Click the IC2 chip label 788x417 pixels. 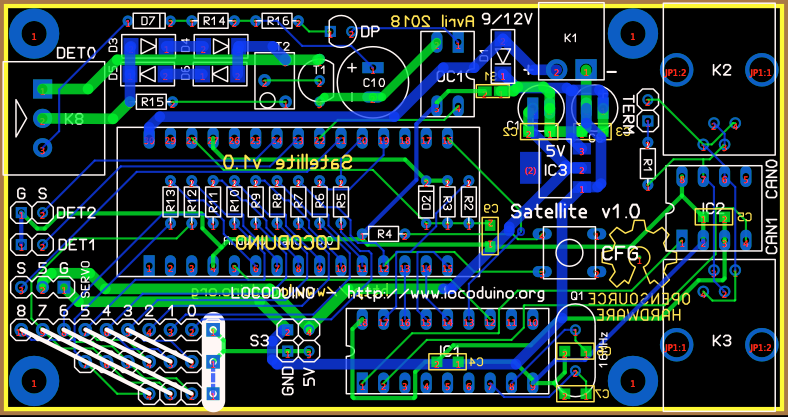(x=714, y=207)
